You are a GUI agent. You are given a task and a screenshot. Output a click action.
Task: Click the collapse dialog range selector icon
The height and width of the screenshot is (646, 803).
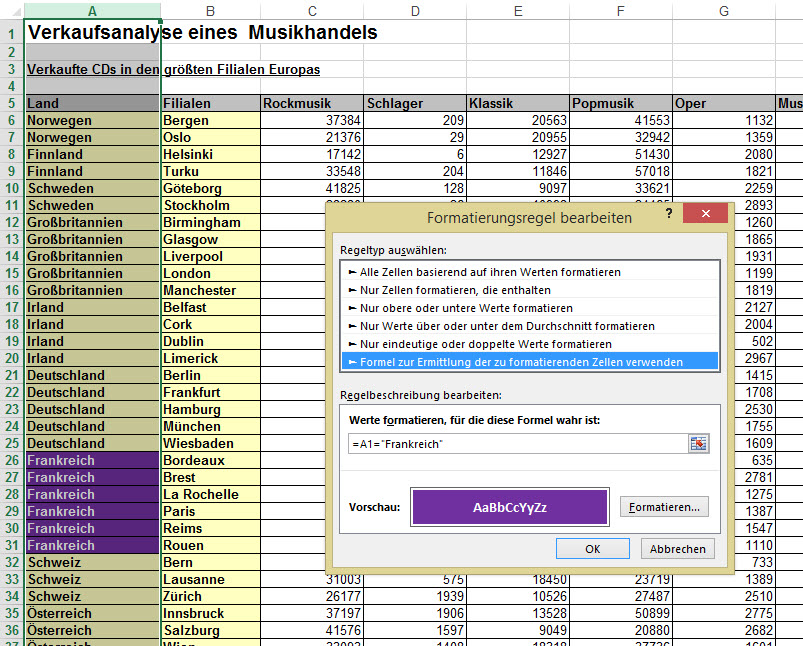pos(698,443)
